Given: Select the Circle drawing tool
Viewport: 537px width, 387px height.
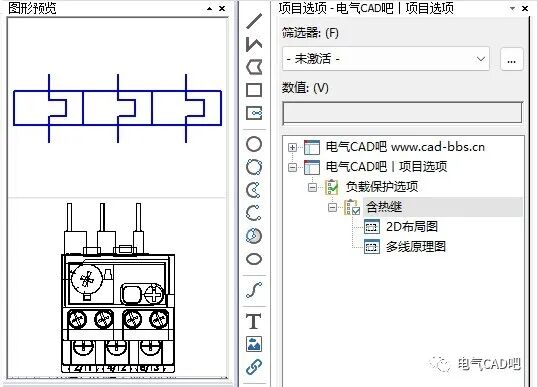Looking at the screenshot, I should (x=254, y=144).
